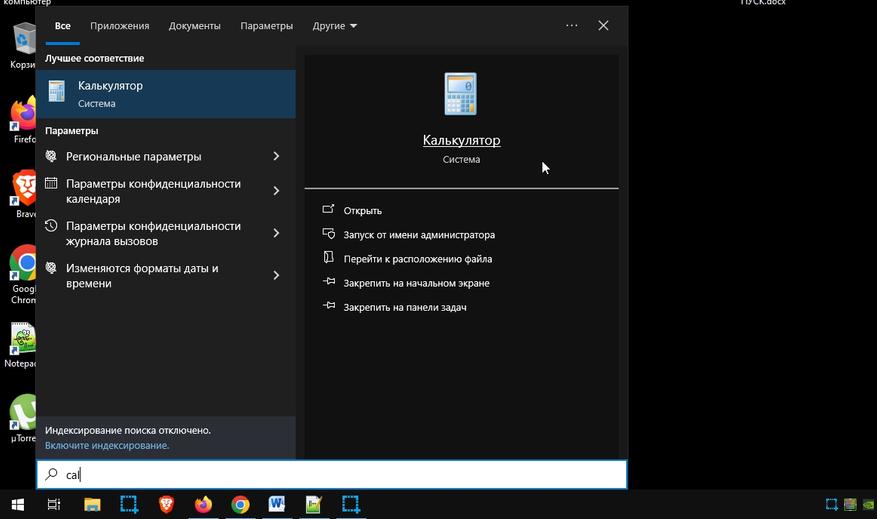
Task: Click the second Snip & Sketch taskbar icon
Action: pos(351,504)
